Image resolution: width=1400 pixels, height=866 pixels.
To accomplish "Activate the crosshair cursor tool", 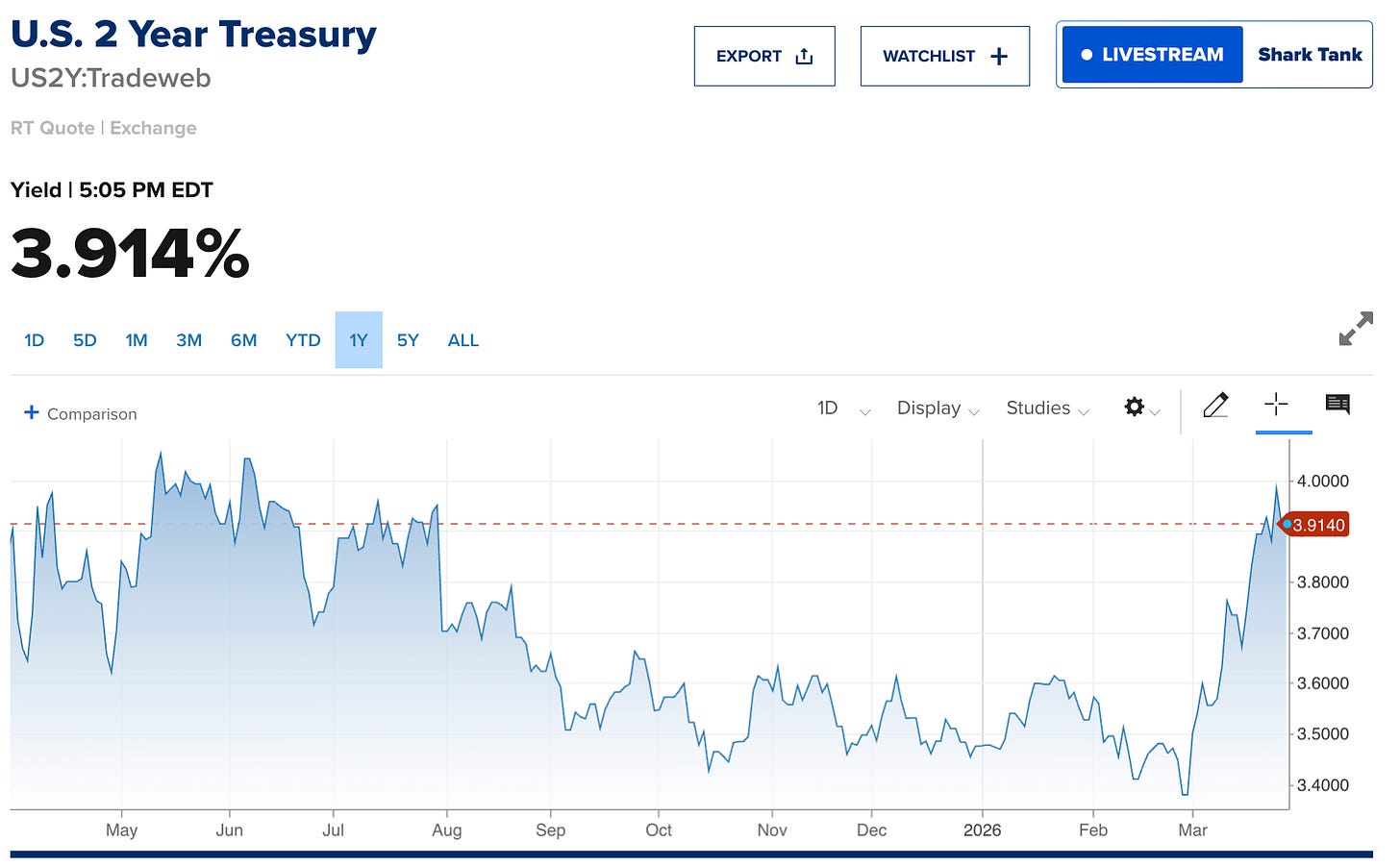I will 1276,405.
